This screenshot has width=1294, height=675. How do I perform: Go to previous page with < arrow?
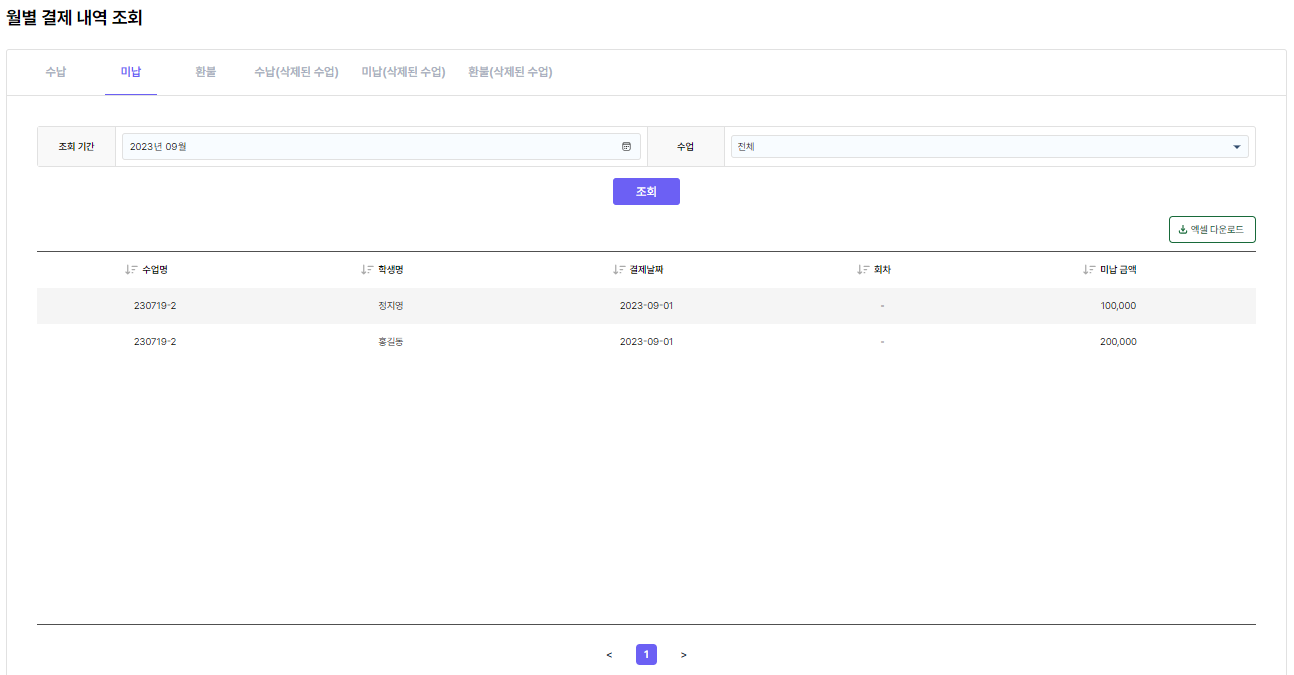pyautogui.click(x=609, y=655)
